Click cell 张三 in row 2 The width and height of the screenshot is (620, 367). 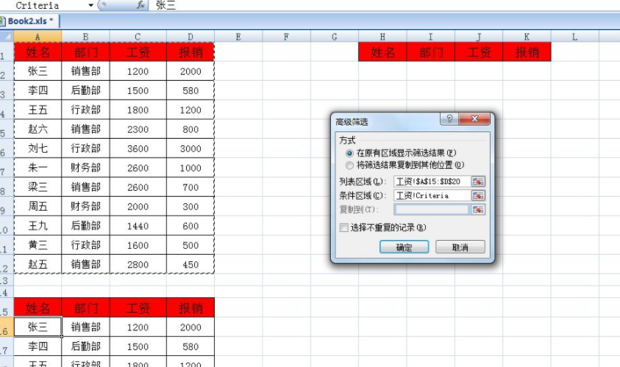click(x=38, y=71)
